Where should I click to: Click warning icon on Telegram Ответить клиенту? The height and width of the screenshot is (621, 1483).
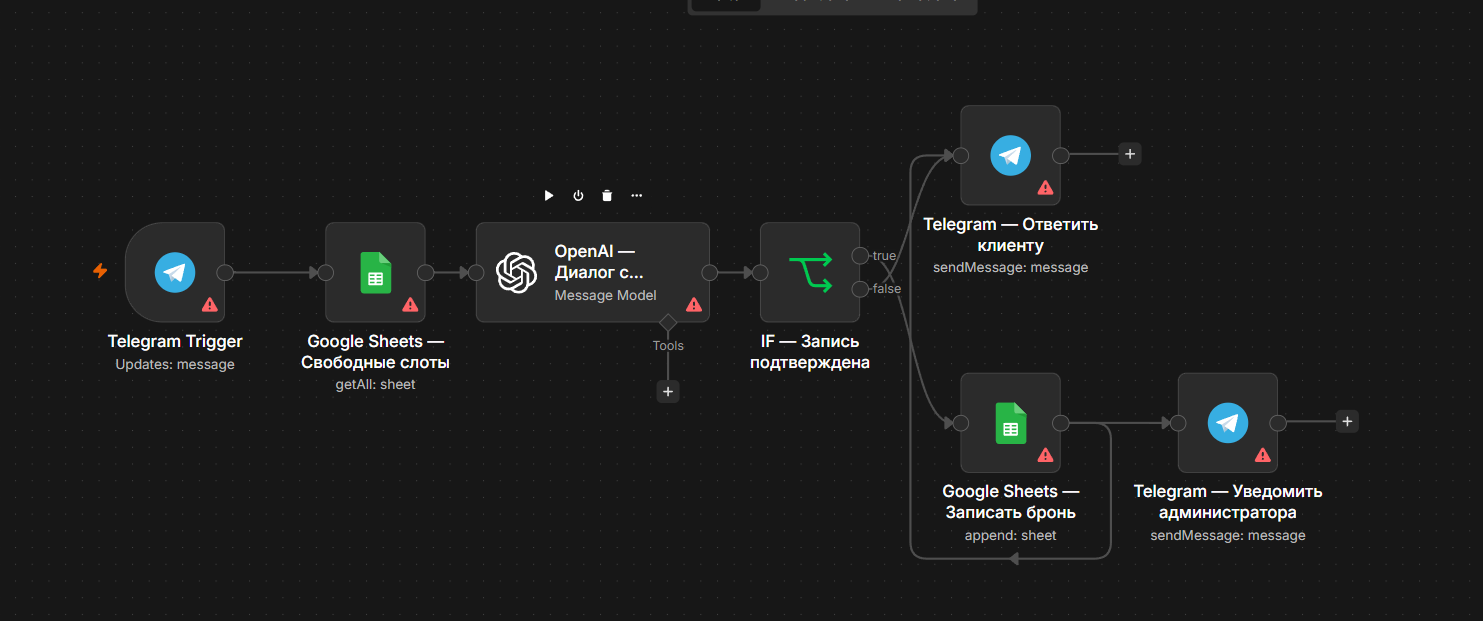click(x=1045, y=188)
